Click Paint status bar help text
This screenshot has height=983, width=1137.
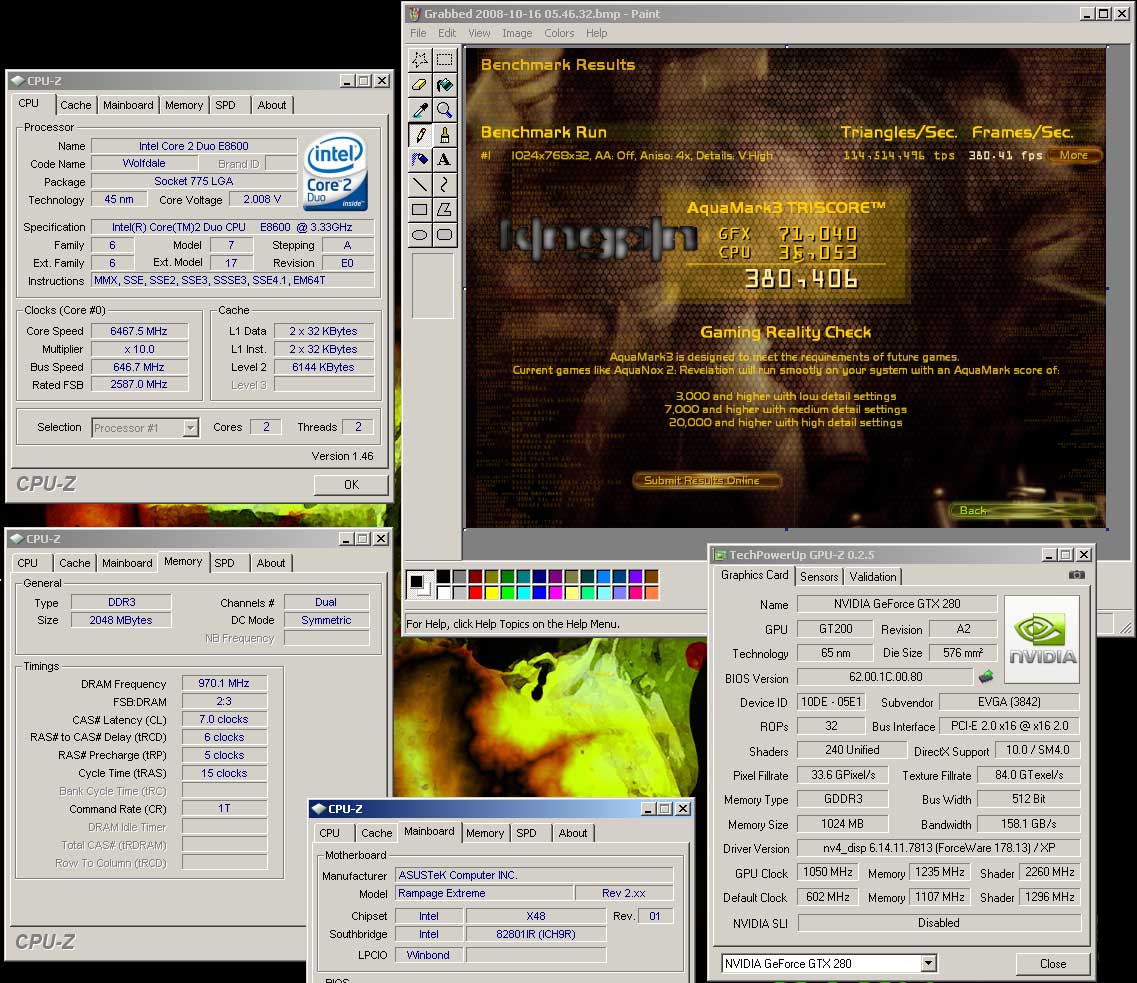click(x=513, y=624)
